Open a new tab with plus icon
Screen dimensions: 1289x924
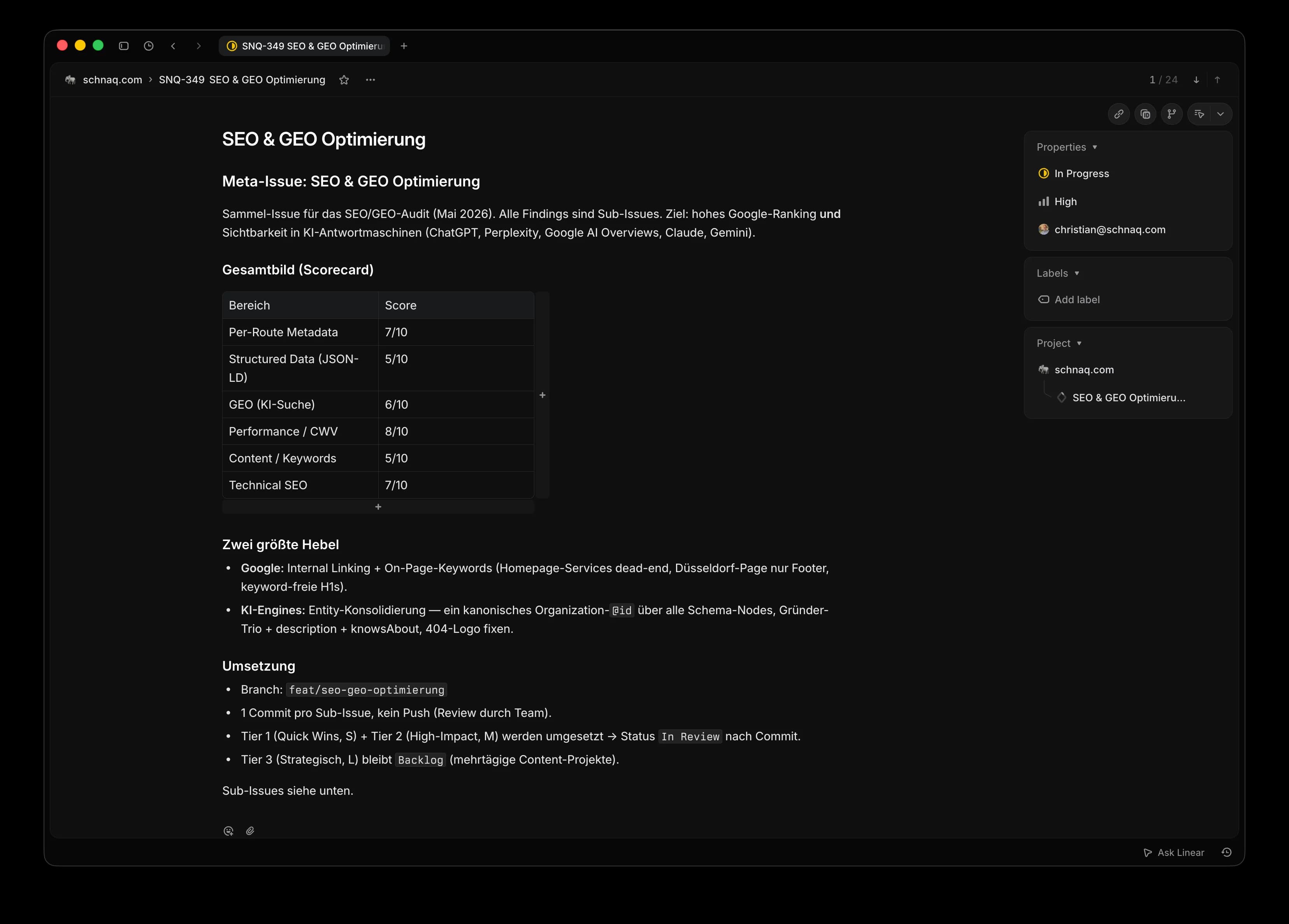(x=404, y=46)
